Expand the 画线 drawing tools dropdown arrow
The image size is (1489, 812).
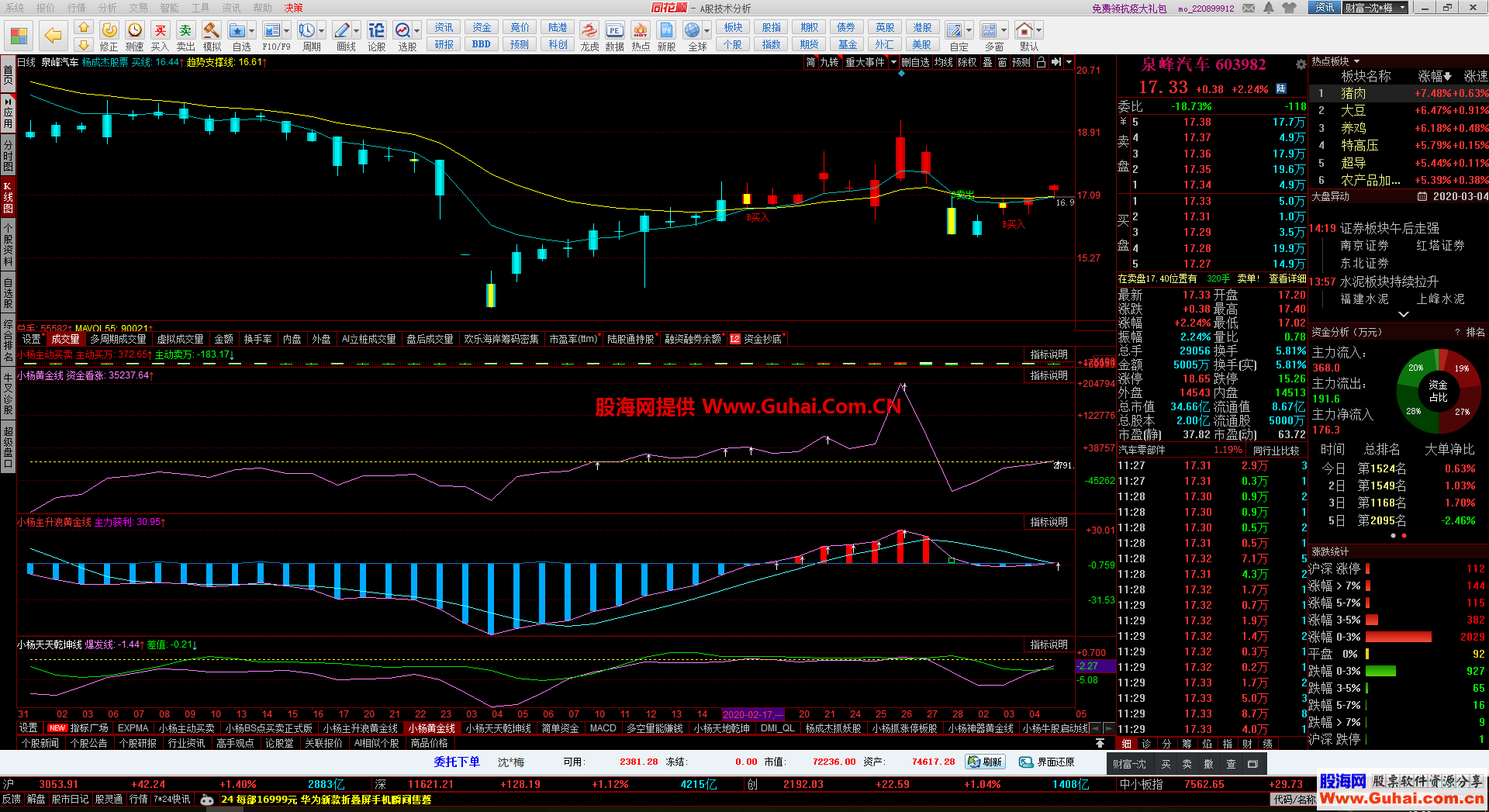pyautogui.click(x=357, y=31)
